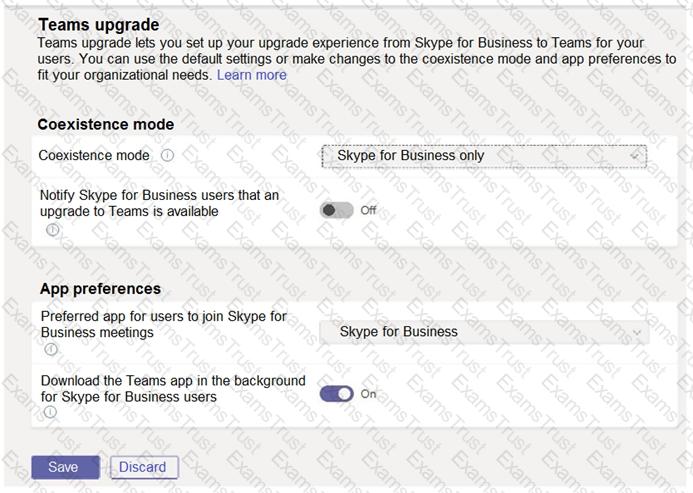Click info icon under Download Teams app setting

point(50,412)
